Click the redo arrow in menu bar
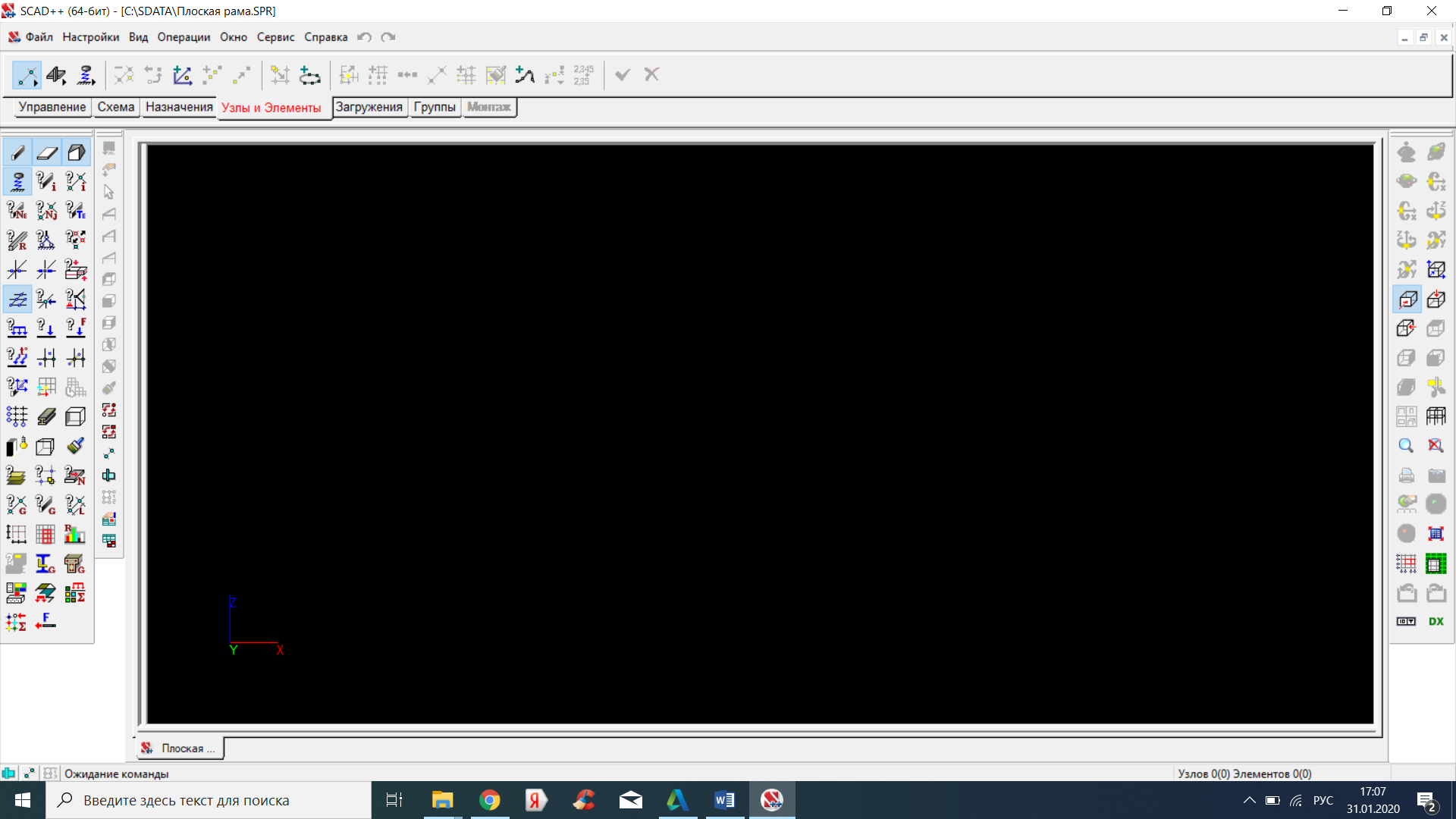 388,37
